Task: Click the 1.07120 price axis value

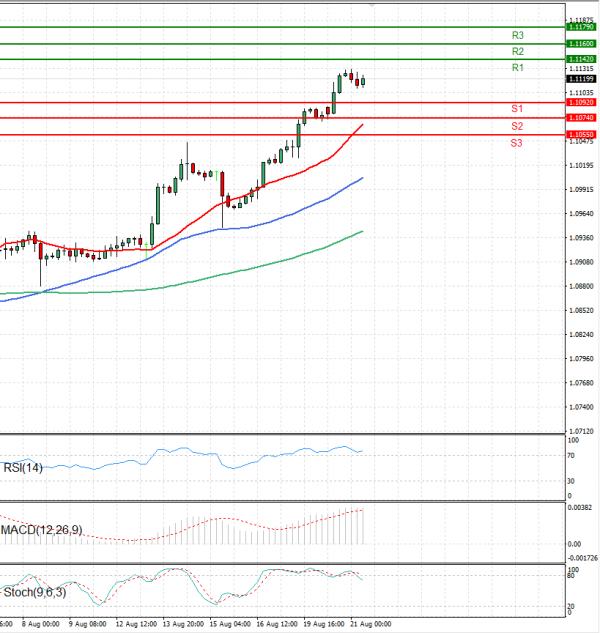Action: 581,431
